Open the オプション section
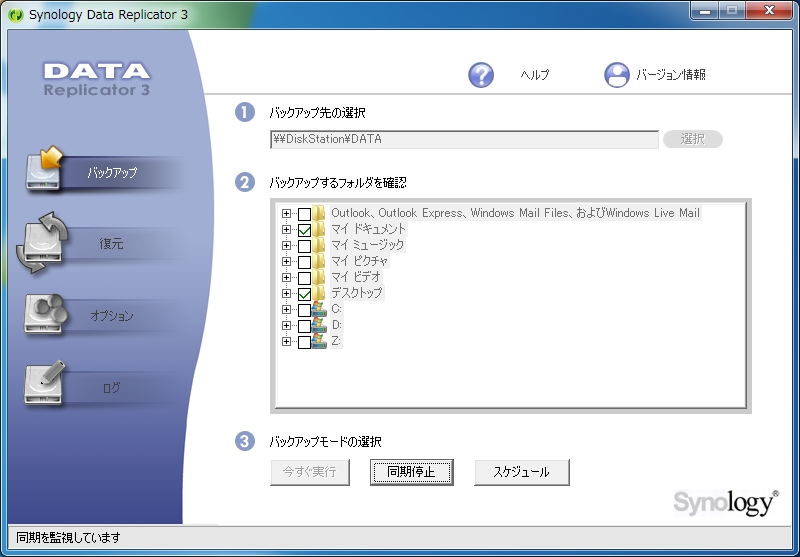Screen dimensions: 800x557 click(x=112, y=316)
